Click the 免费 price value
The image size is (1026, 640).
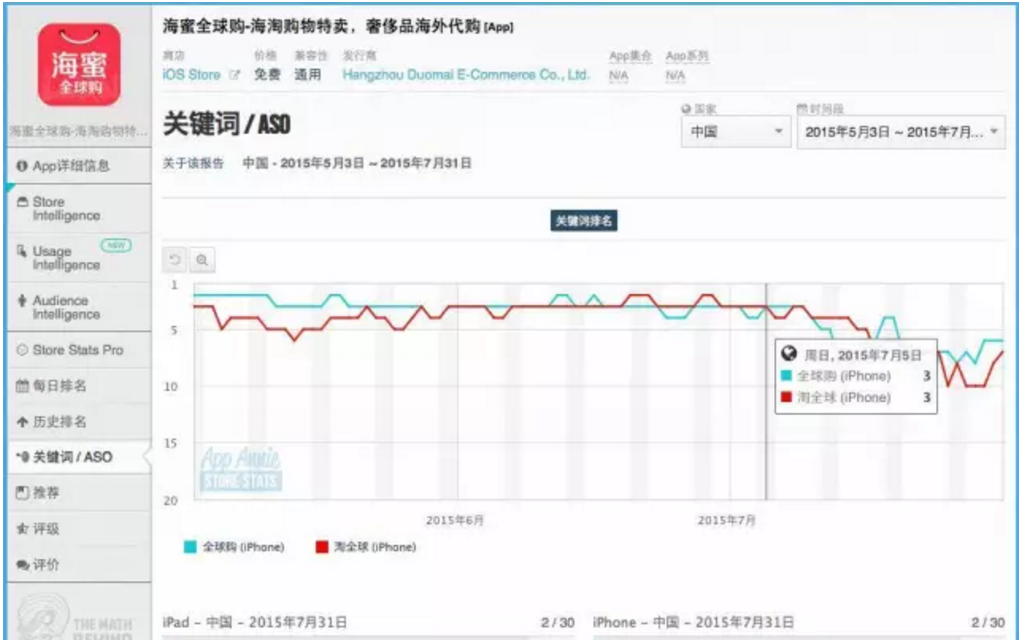click(267, 75)
